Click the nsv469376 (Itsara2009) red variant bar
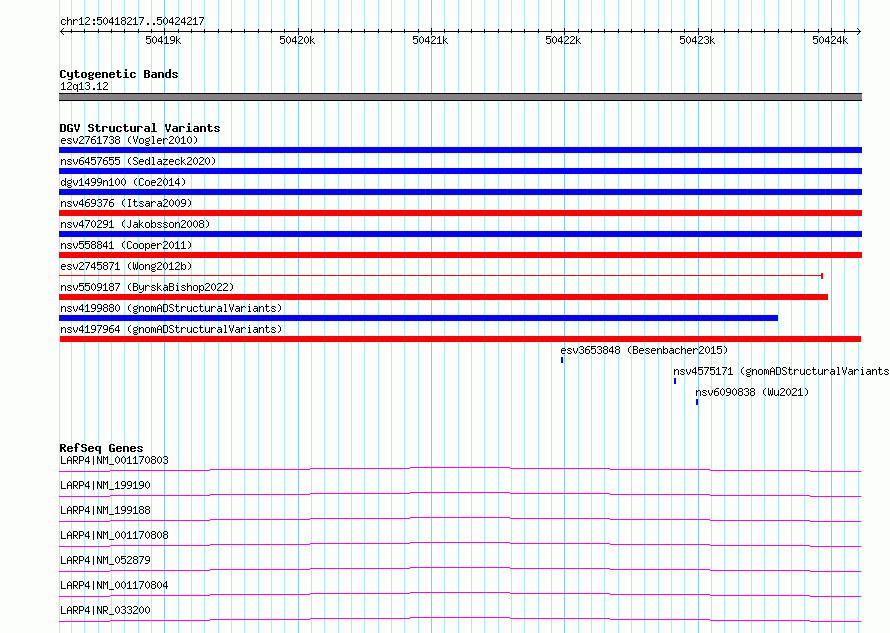This screenshot has height=633, width=890. click(x=460, y=213)
